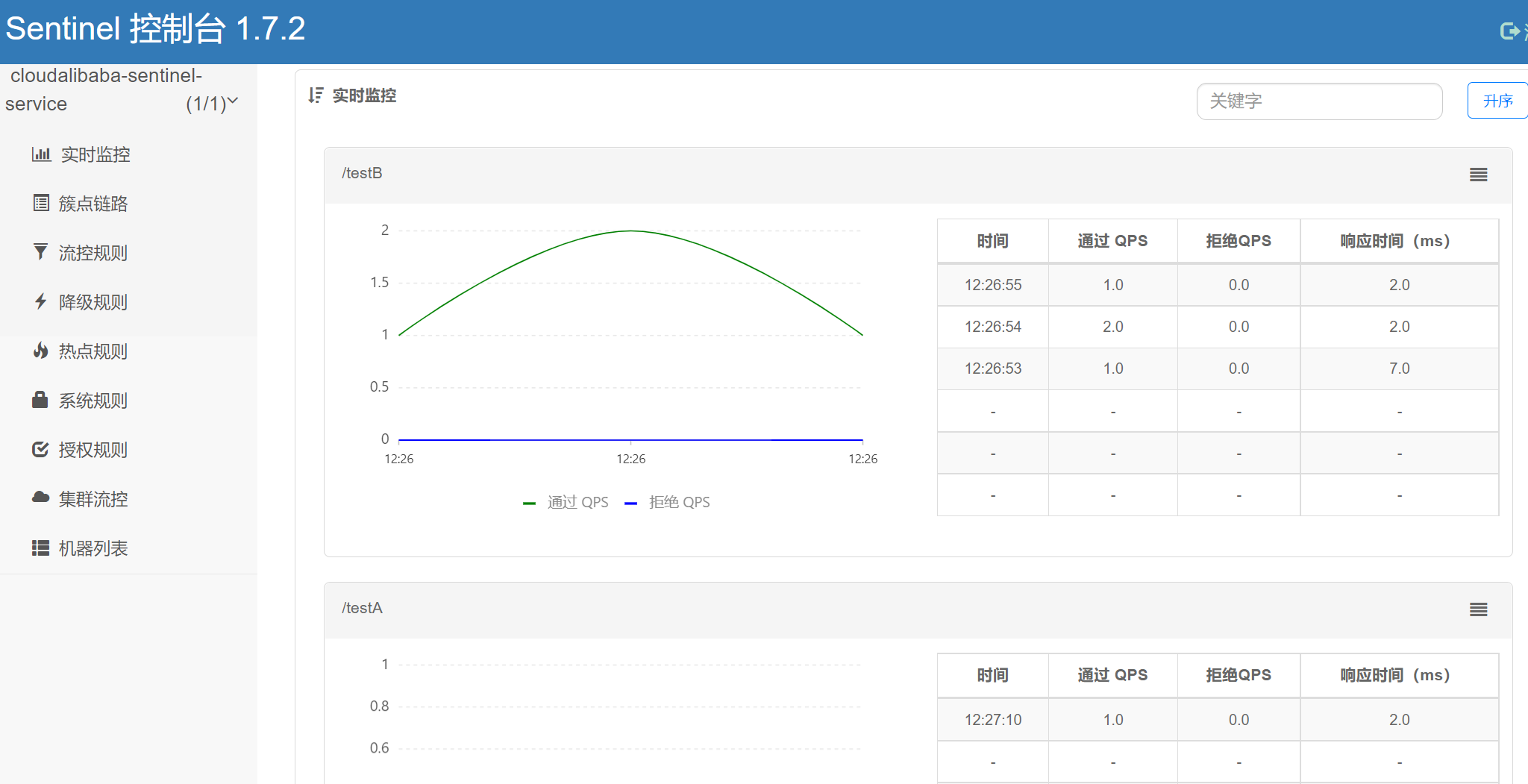Click the flame icon beside 热点规则

pos(41,351)
